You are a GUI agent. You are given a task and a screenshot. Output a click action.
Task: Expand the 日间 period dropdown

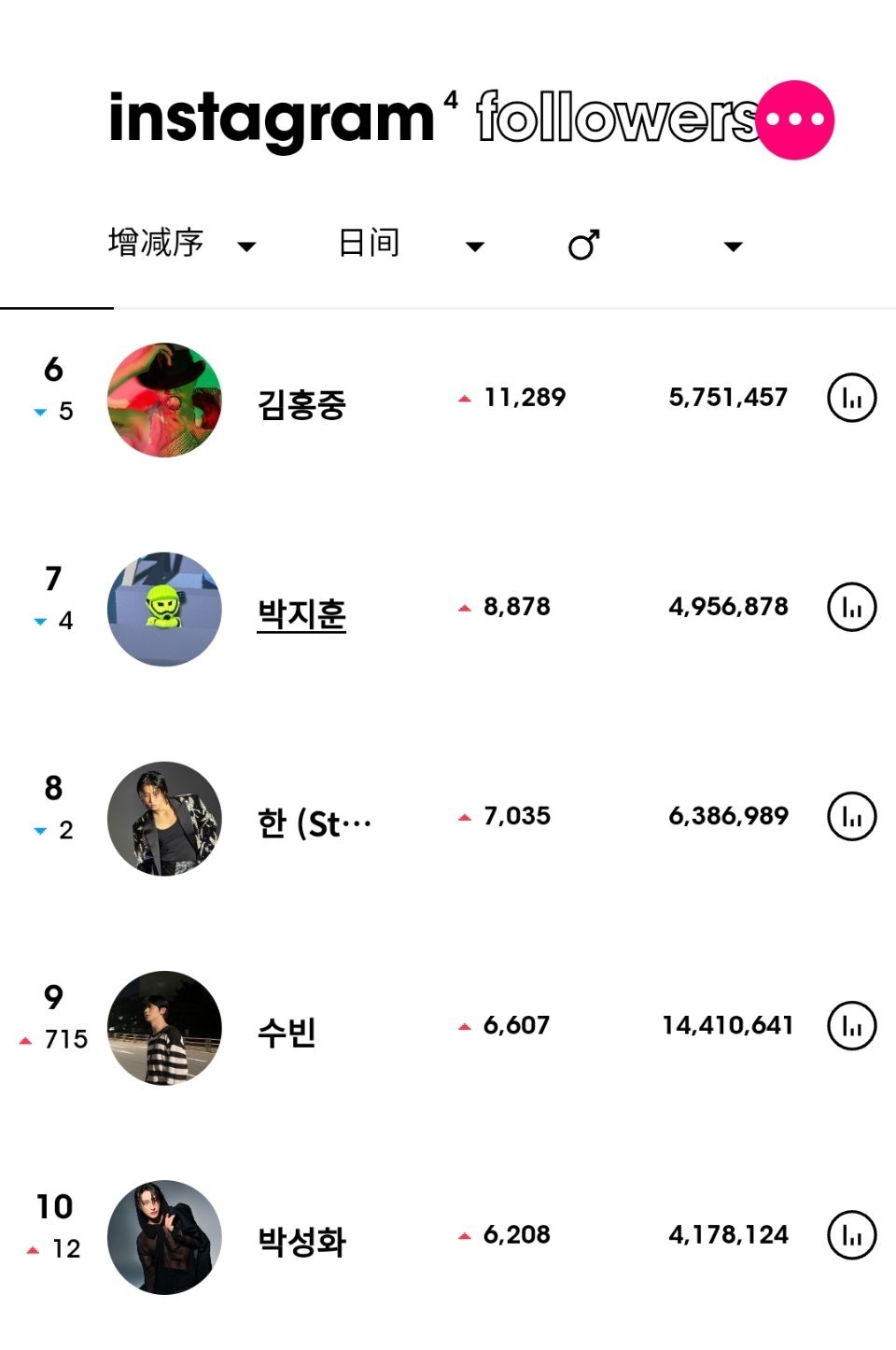click(475, 246)
